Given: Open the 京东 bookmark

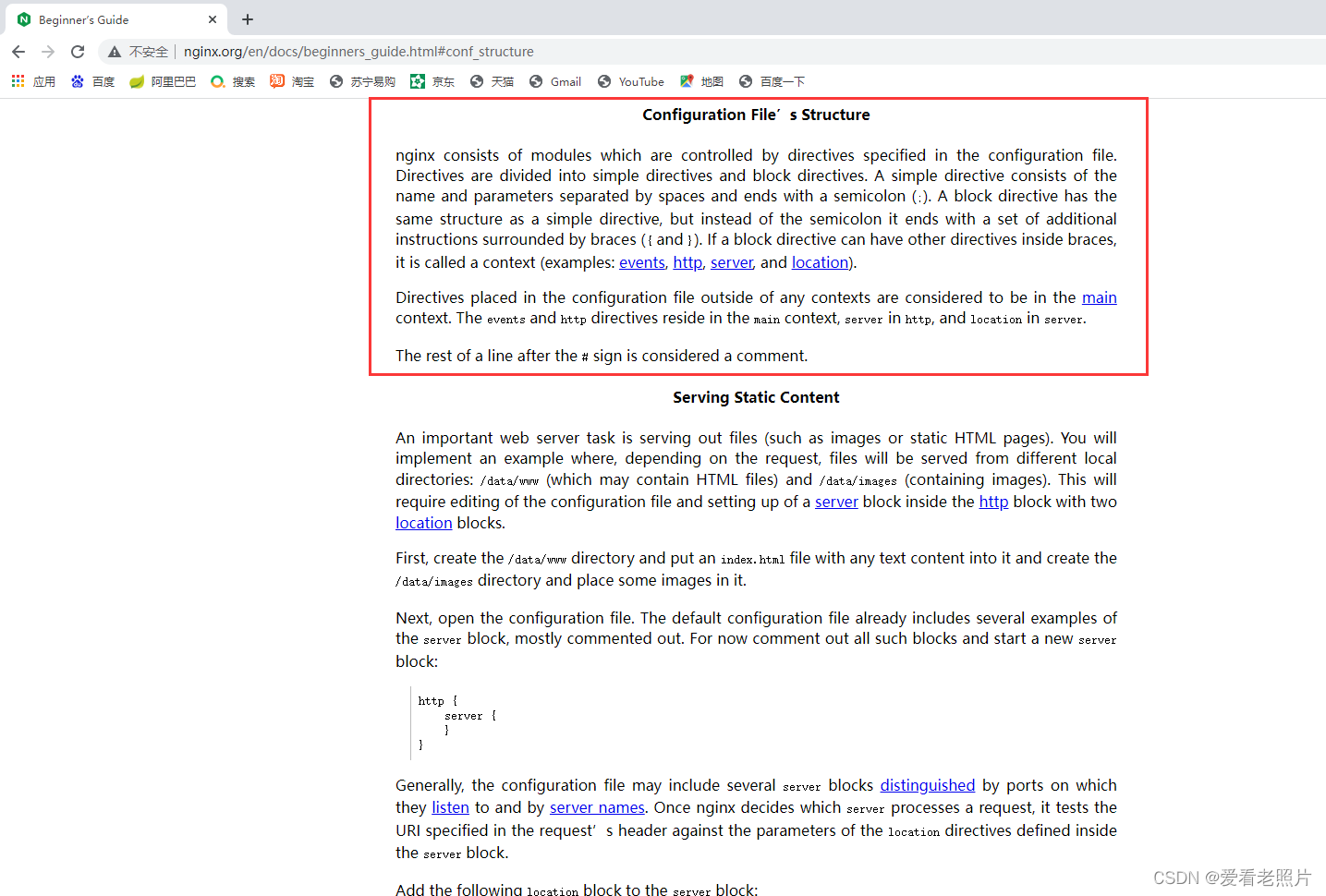Looking at the screenshot, I should pyautogui.click(x=432, y=81).
